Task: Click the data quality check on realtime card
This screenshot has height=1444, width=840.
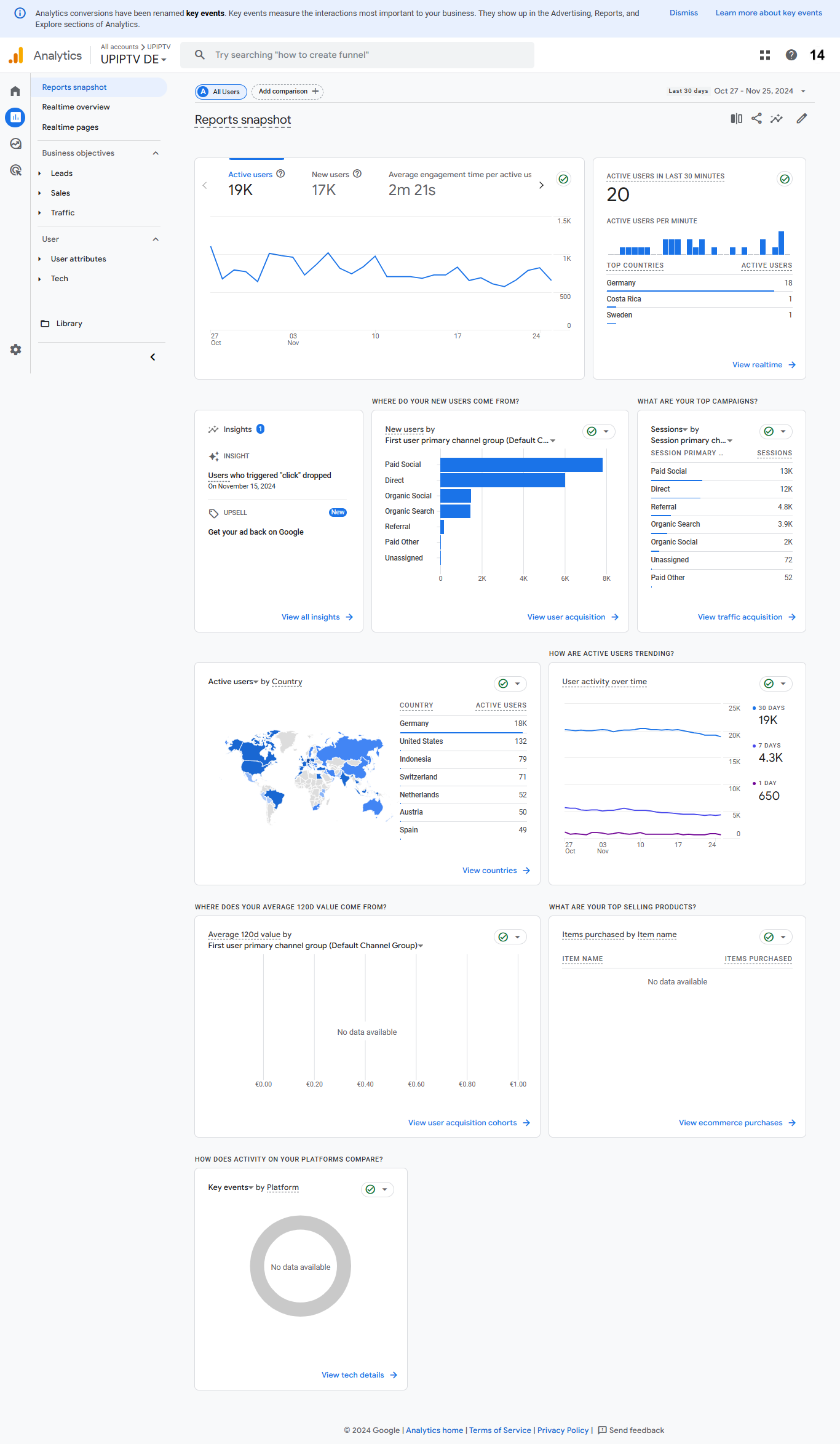Action: (x=785, y=179)
